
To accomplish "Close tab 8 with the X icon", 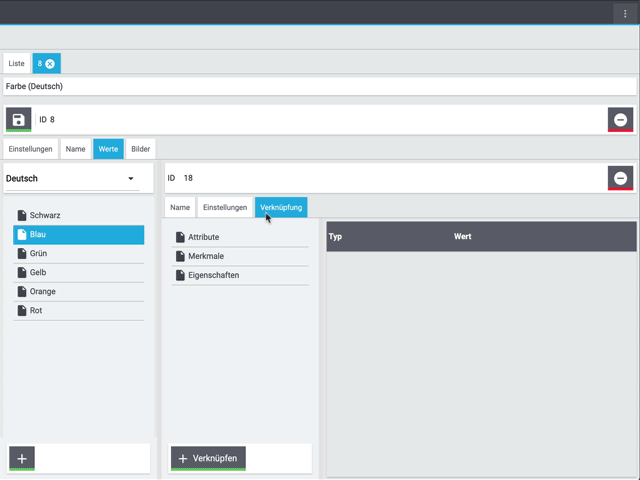I will click(50, 63).
